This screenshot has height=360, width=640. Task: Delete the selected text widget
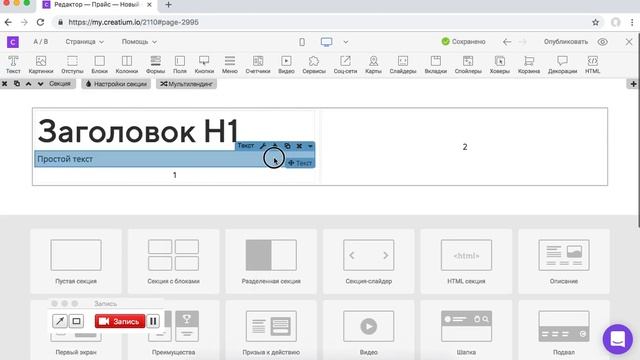point(299,146)
